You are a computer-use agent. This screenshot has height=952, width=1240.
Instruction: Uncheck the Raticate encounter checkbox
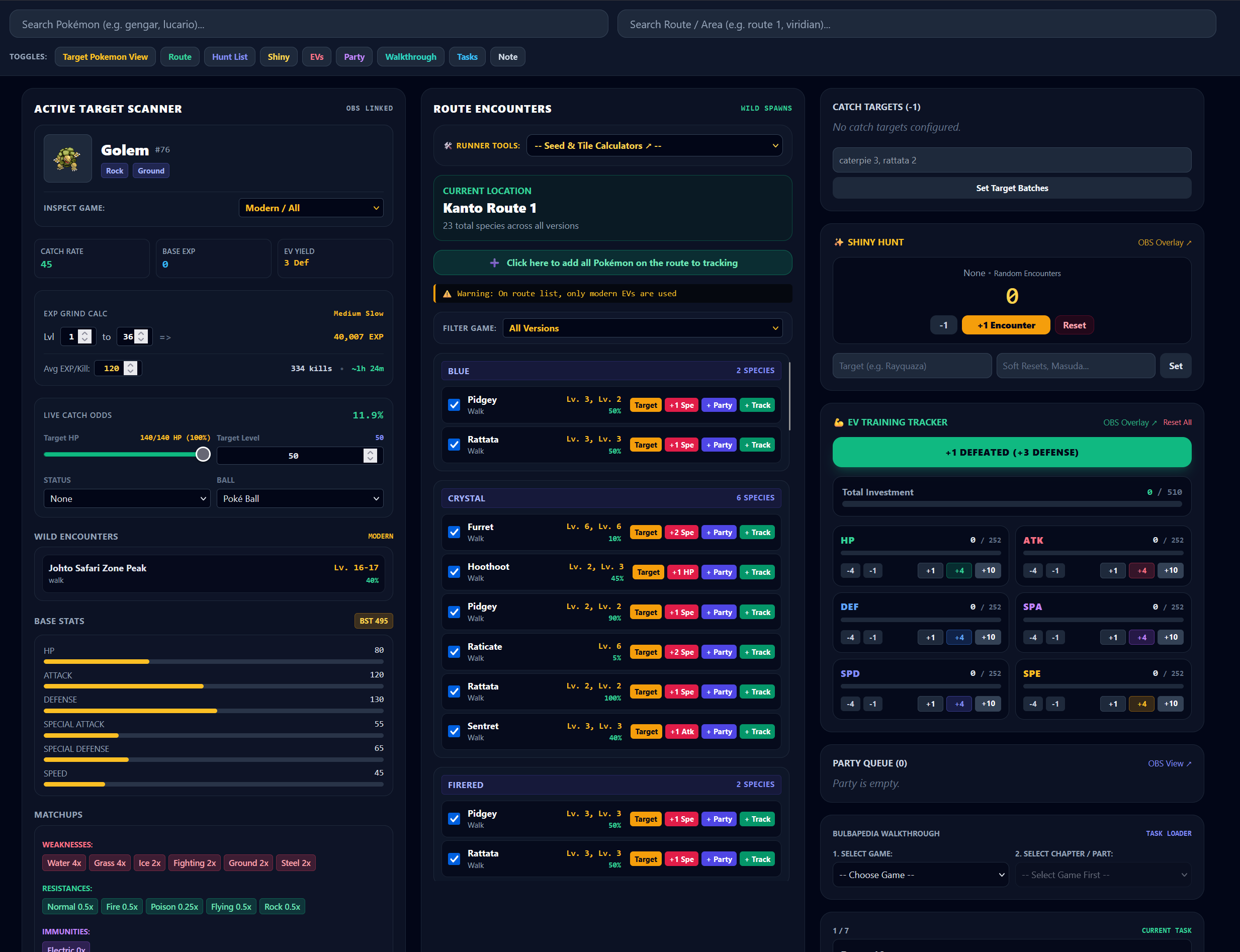(x=454, y=652)
